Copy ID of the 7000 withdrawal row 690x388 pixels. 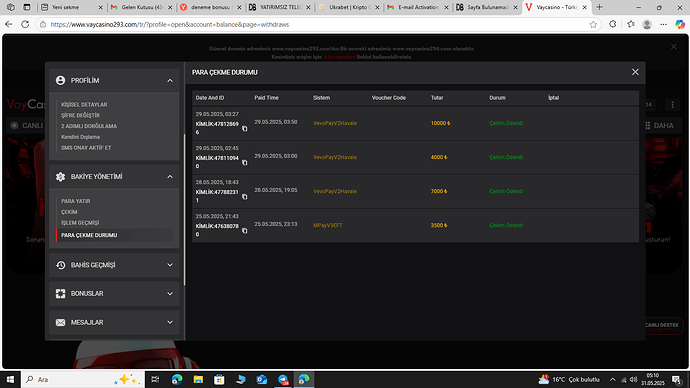click(x=245, y=197)
